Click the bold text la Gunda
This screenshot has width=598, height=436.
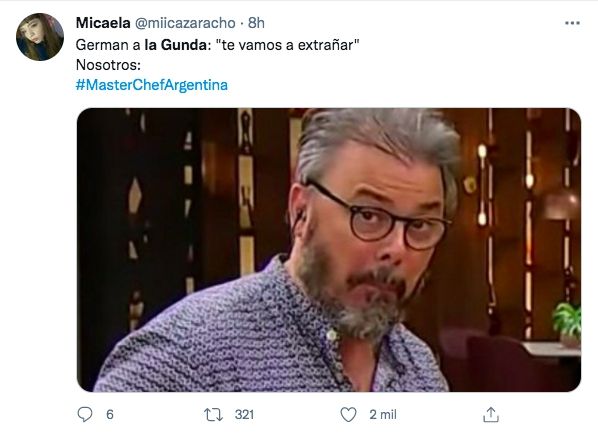point(175,45)
